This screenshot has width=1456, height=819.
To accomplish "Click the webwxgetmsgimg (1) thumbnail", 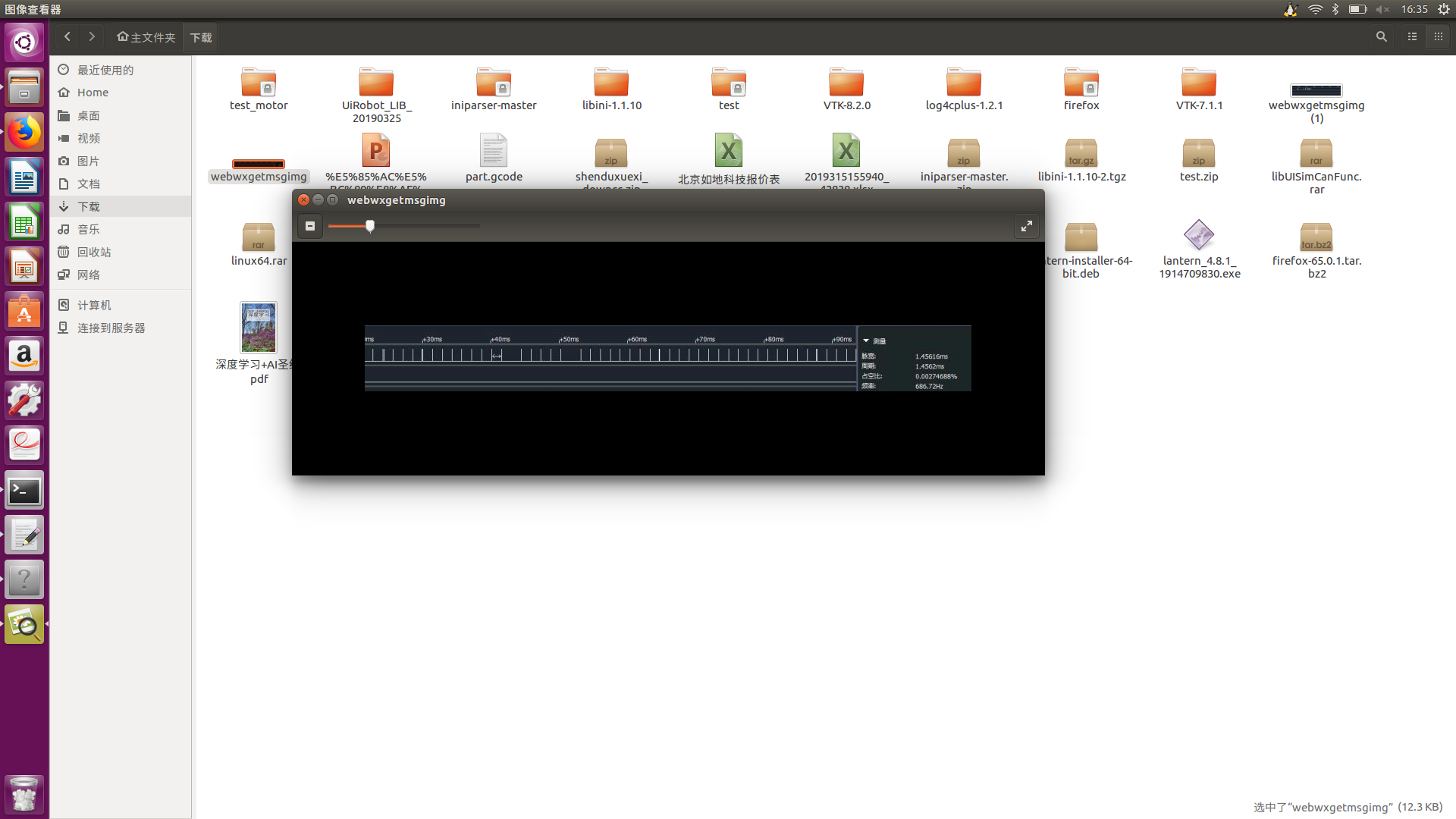I will (1316, 90).
